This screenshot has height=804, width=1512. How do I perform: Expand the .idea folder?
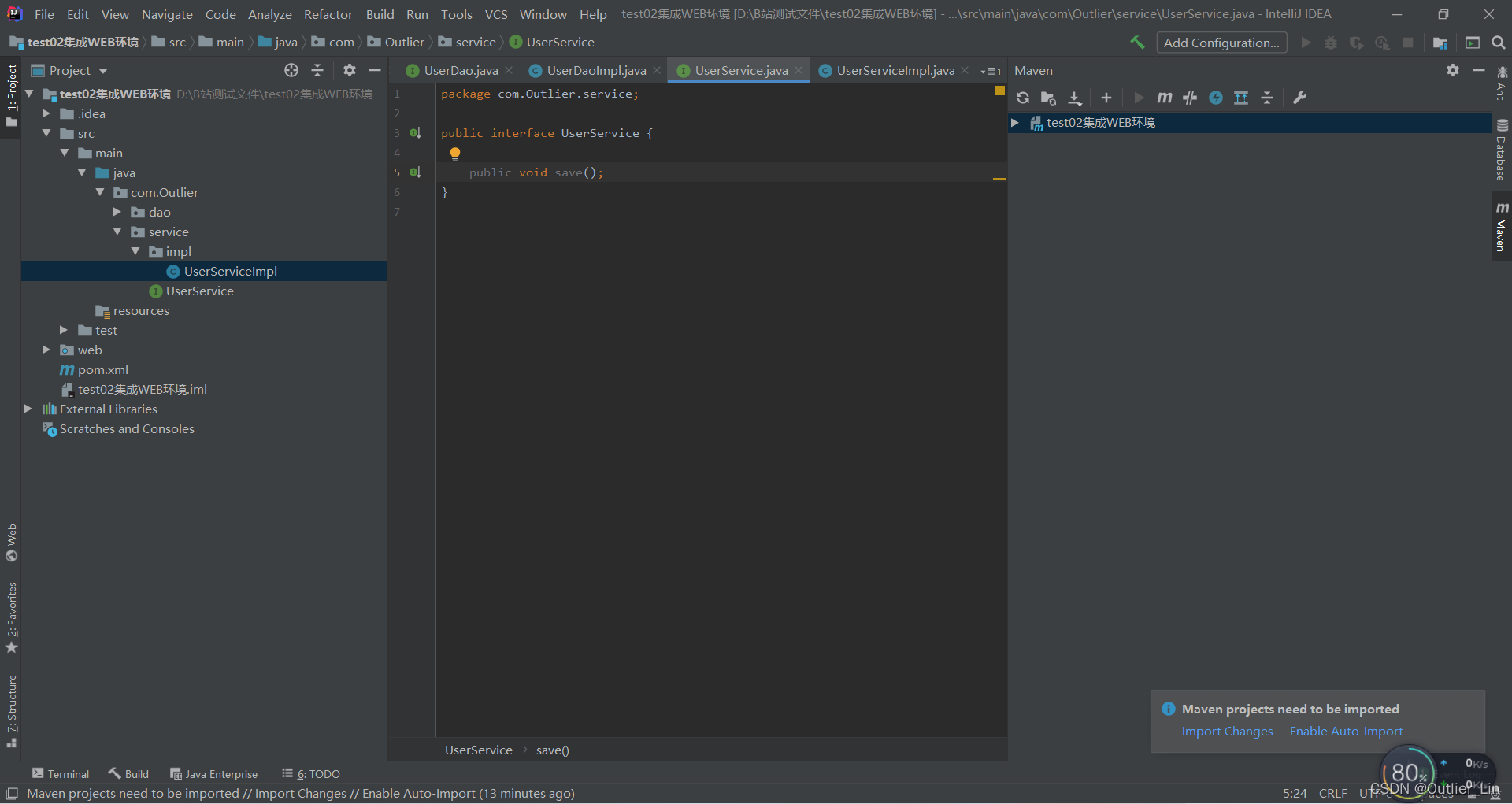(46, 113)
